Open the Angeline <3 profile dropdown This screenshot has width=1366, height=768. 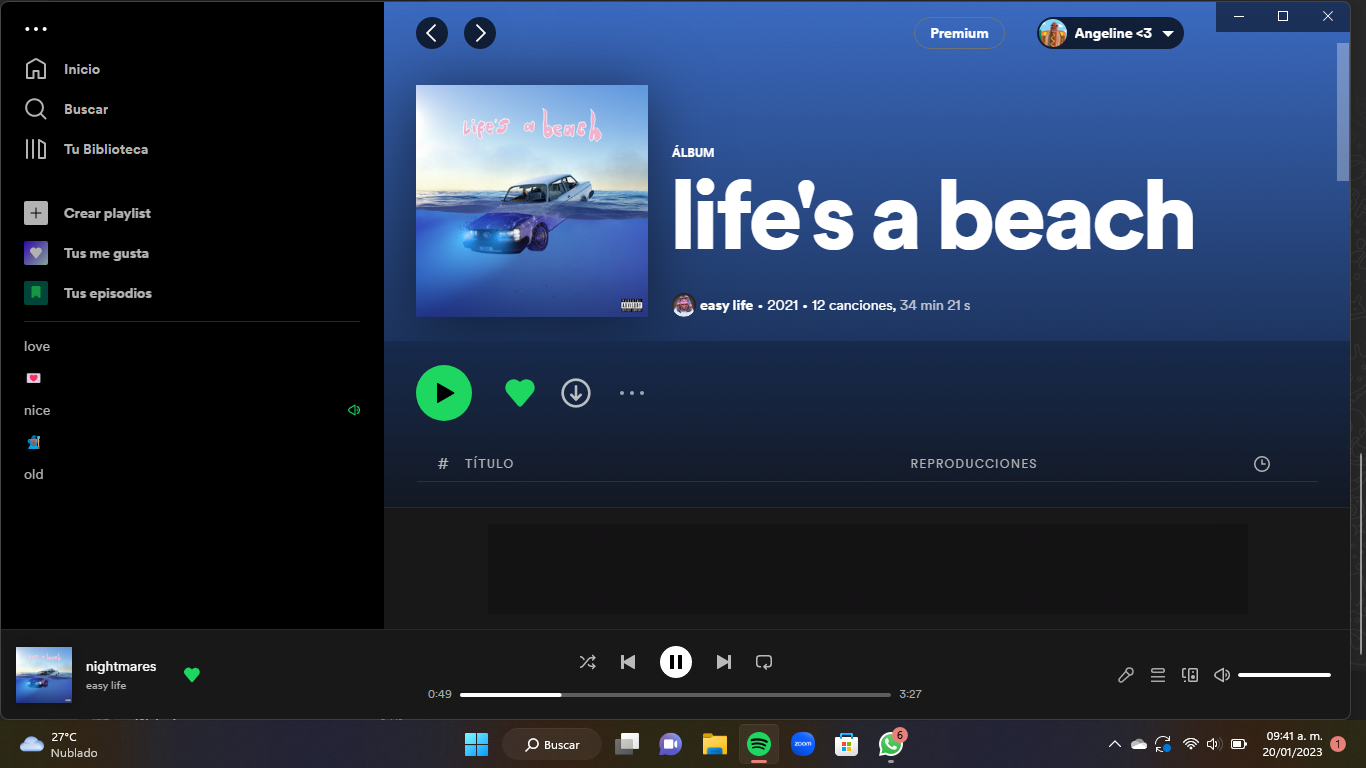(x=1110, y=33)
